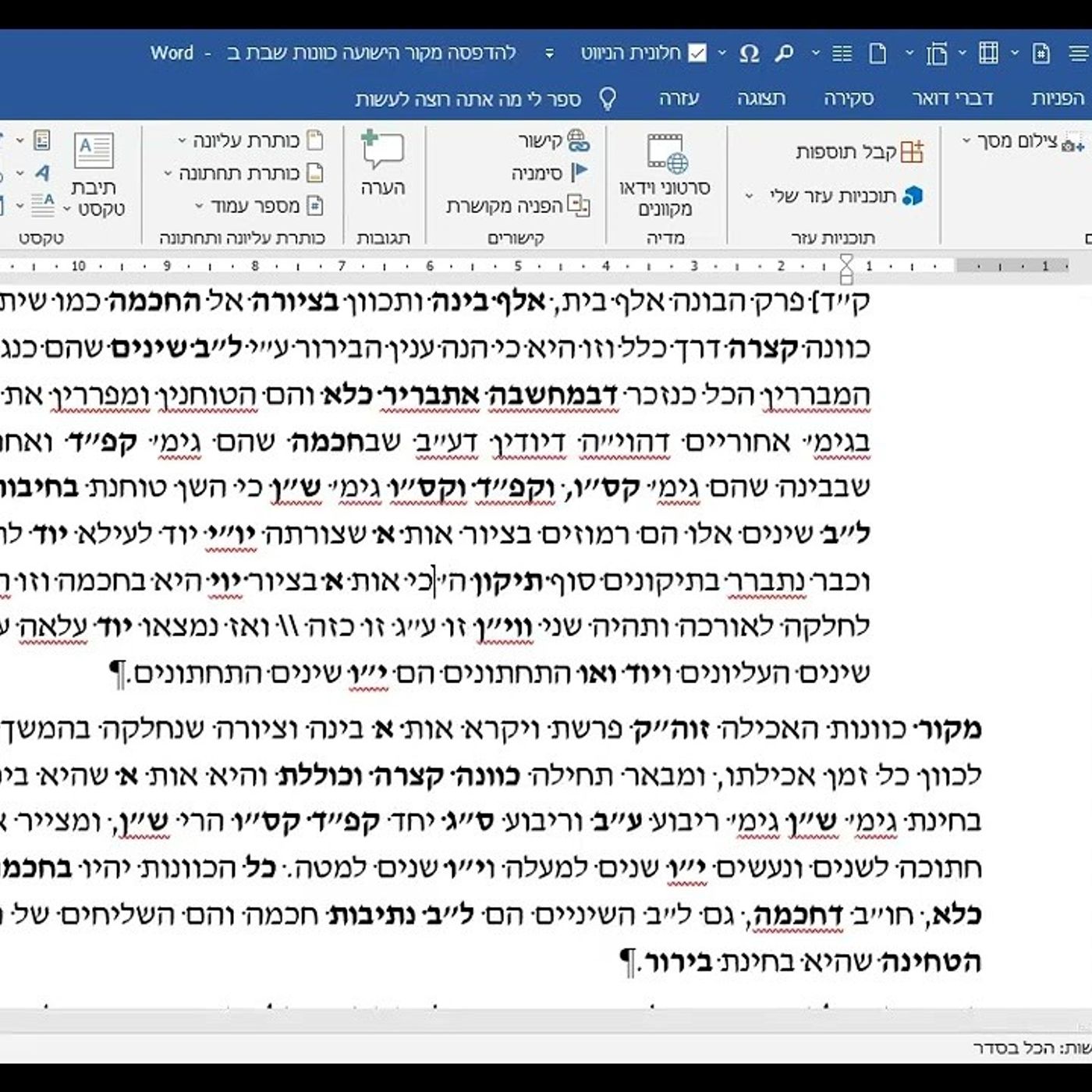Viewport: 1092px width, 1092px height.
Task: Open the כותרת תחתונה footer dropdown
Action: [243, 173]
